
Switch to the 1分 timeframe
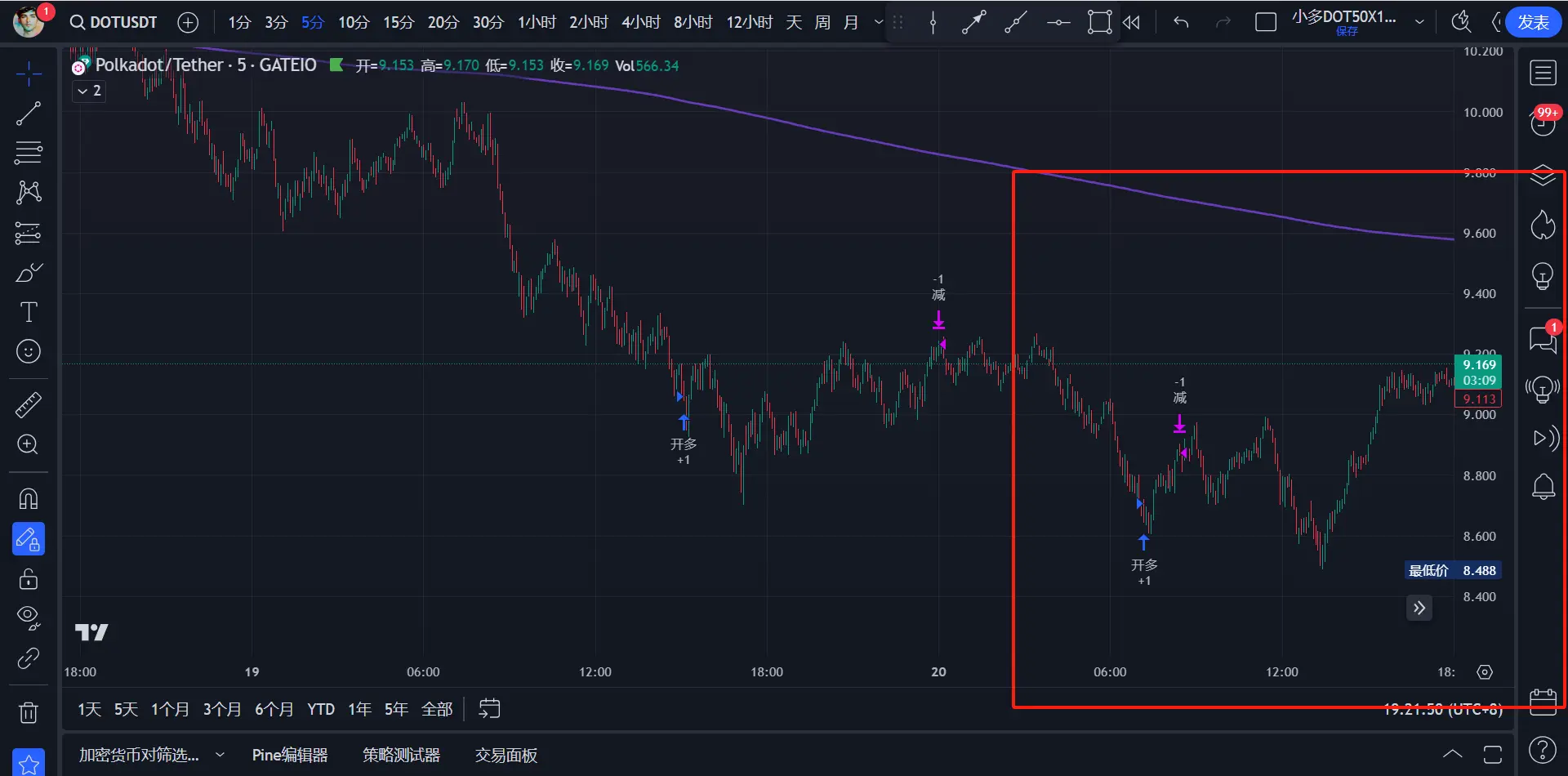point(239,22)
